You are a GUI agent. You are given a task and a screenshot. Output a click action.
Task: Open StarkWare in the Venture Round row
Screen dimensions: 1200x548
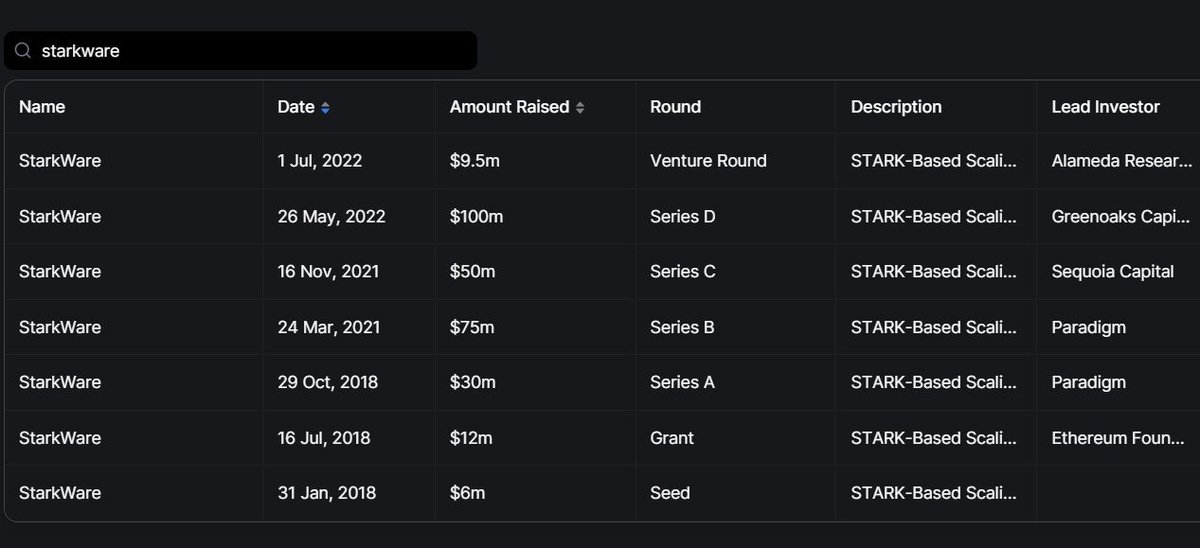(60, 160)
